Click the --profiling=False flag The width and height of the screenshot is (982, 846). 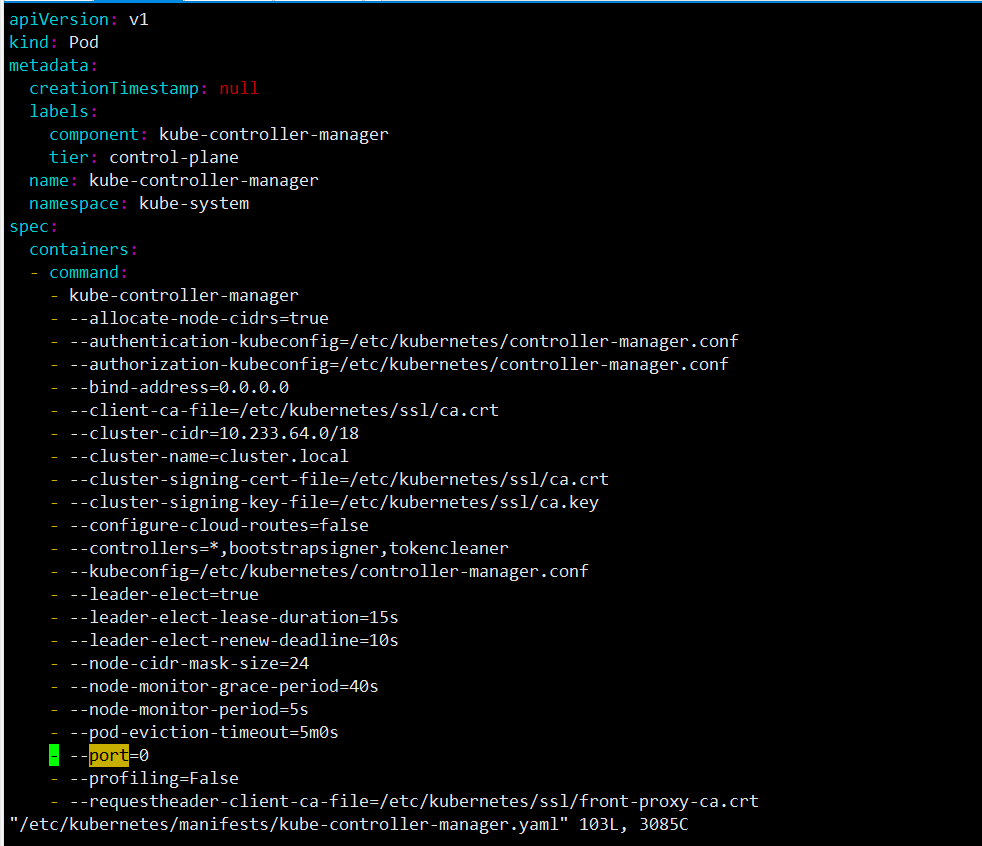coord(154,778)
